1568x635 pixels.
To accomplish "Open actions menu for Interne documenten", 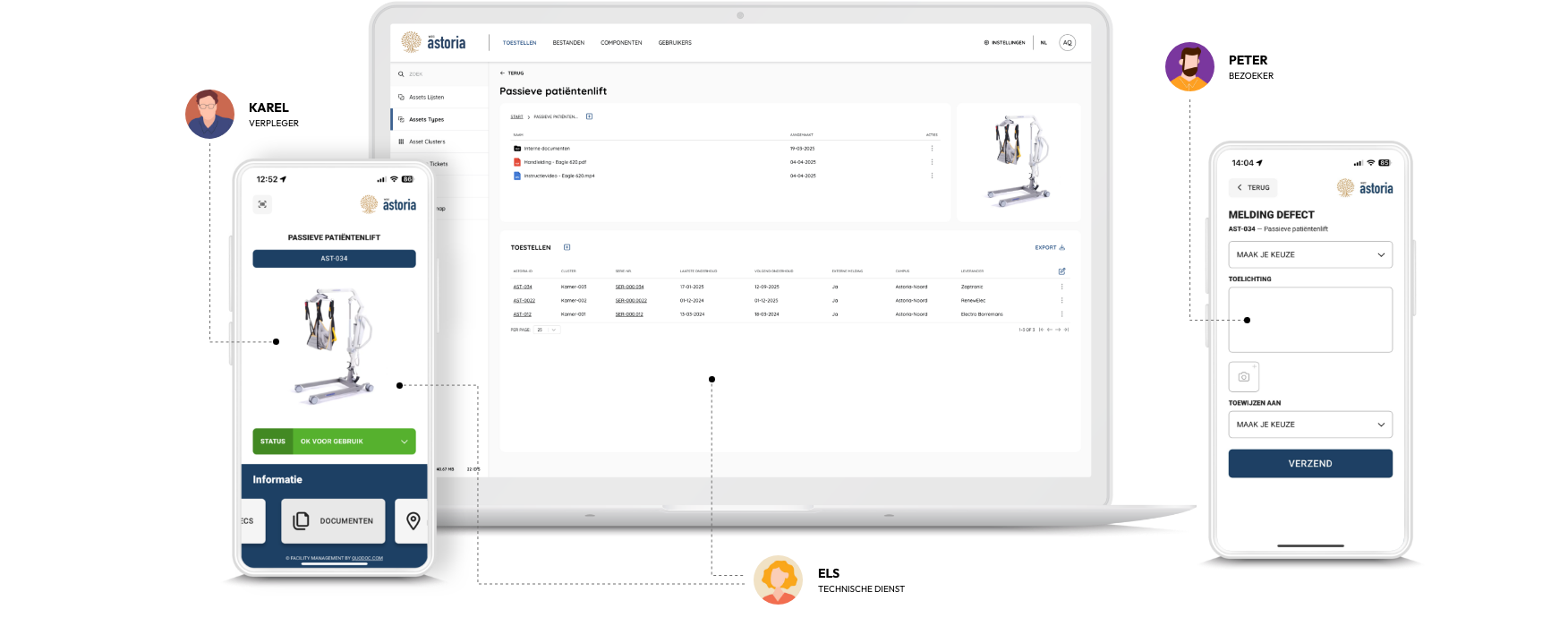I will pyautogui.click(x=932, y=149).
